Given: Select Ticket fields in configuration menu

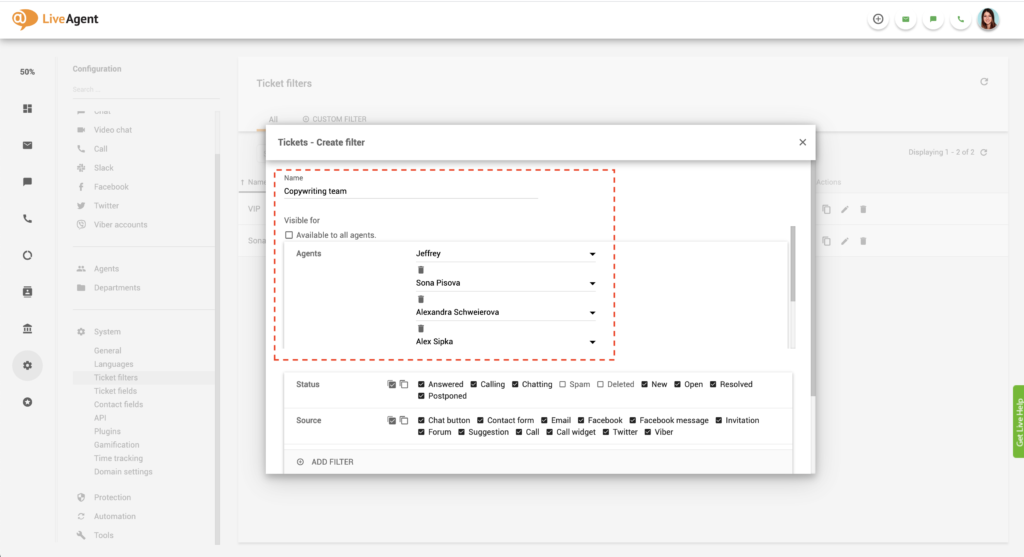Looking at the screenshot, I should [x=115, y=391].
